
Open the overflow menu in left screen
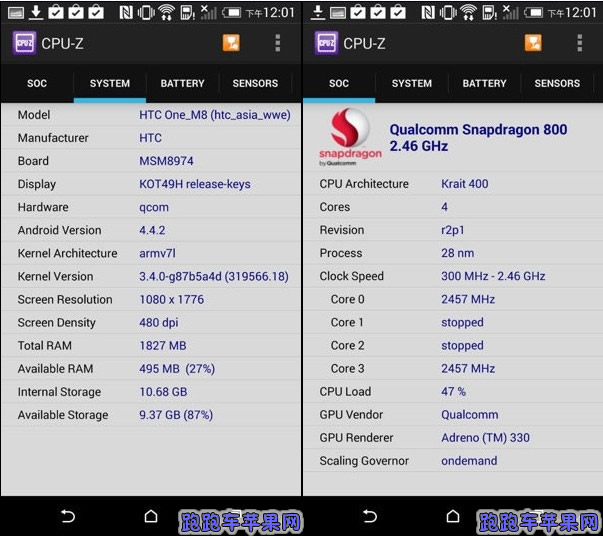point(278,43)
